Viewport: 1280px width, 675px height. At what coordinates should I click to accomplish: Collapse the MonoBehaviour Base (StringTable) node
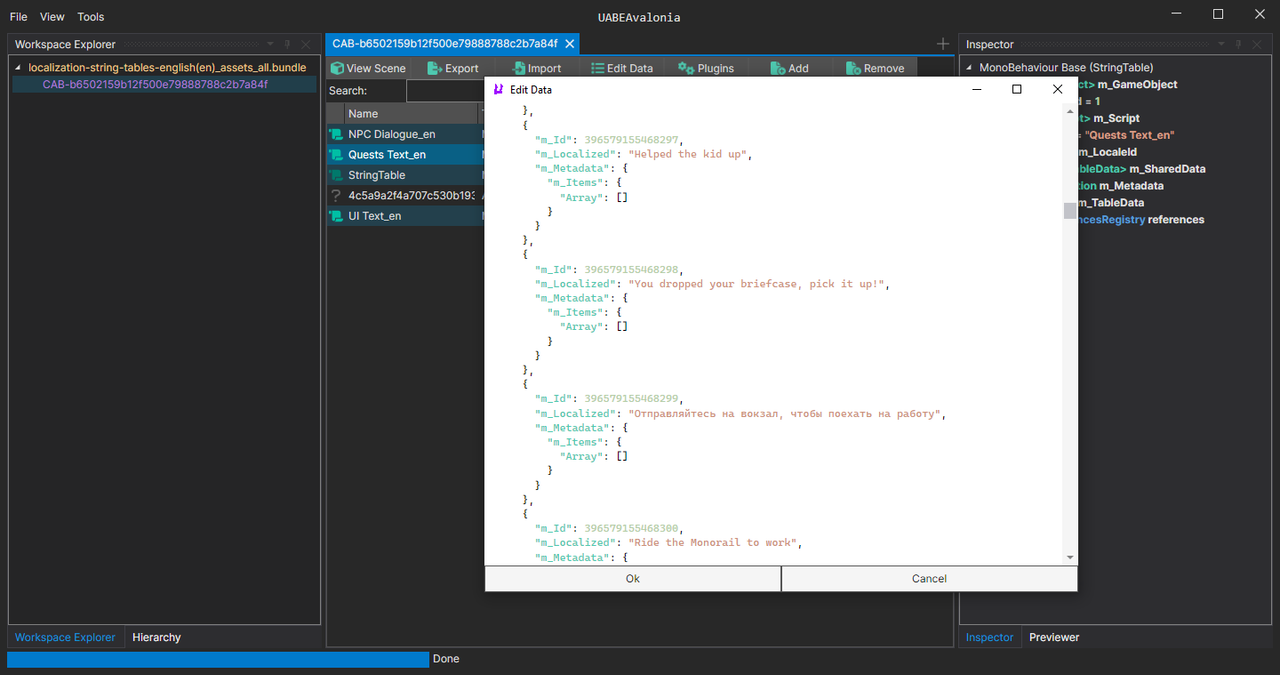(x=969, y=68)
